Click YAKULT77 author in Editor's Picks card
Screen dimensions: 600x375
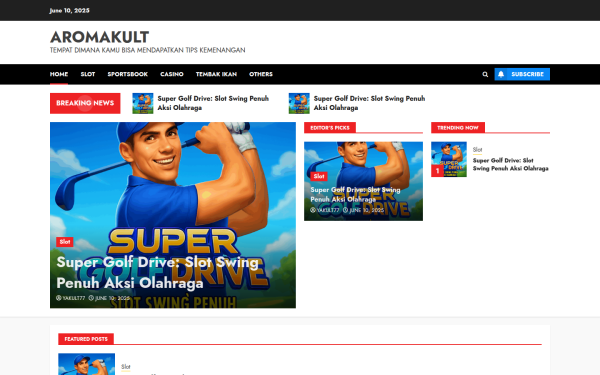click(328, 210)
